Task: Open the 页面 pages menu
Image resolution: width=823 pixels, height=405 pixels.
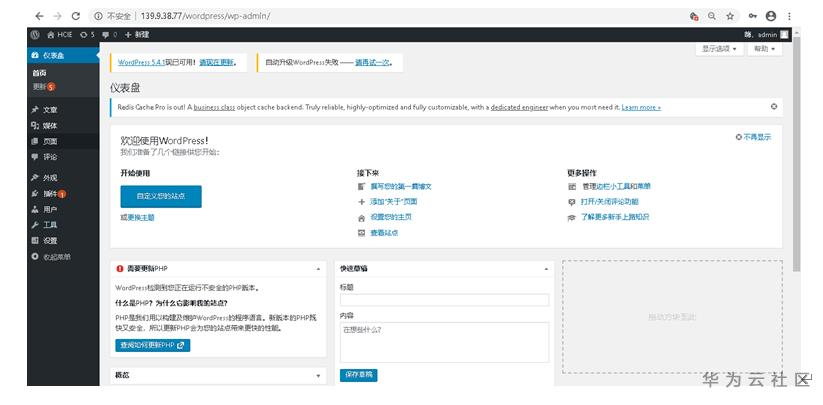Action: (x=63, y=141)
